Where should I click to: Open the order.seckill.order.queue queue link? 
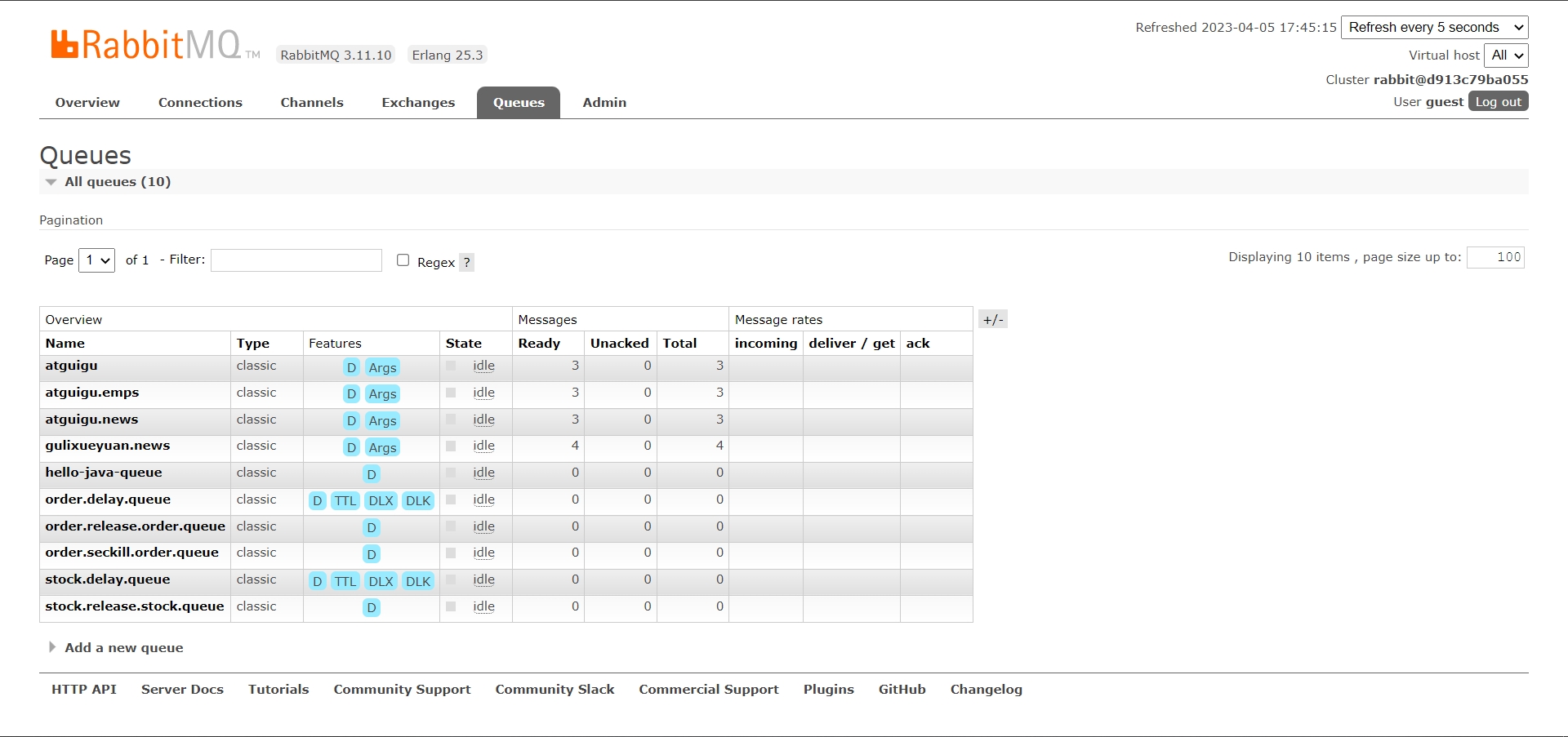click(132, 553)
